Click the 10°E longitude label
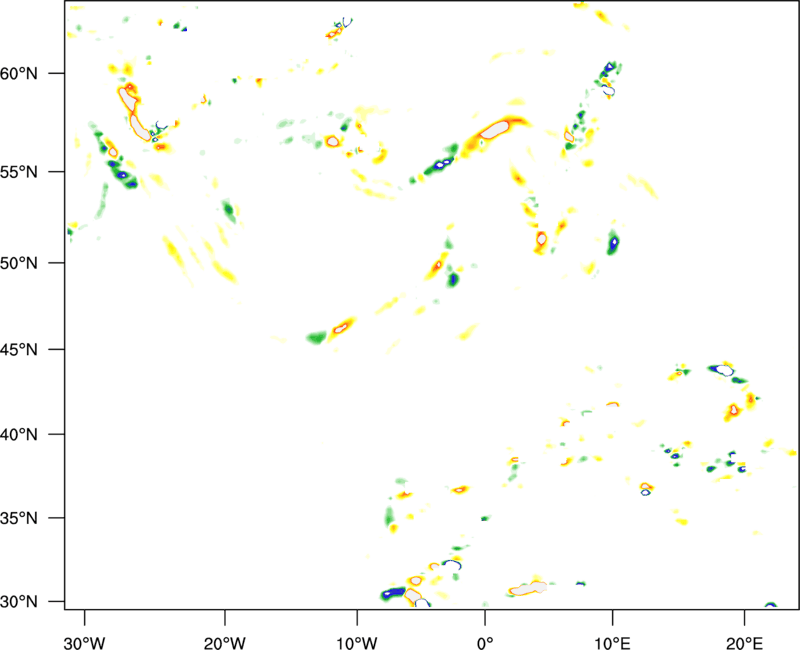 point(612,640)
